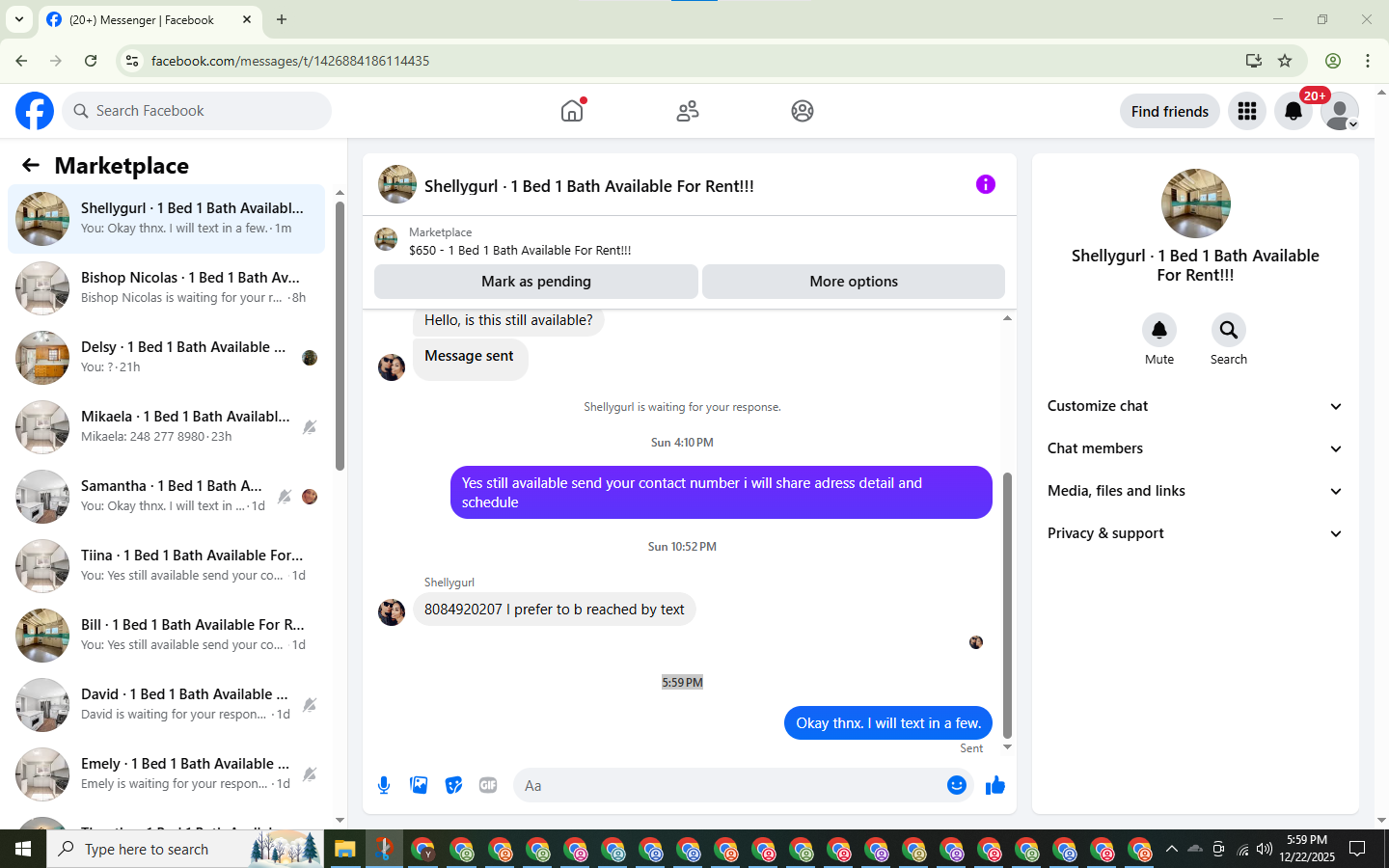Expand Customize chat section

tap(1195, 406)
